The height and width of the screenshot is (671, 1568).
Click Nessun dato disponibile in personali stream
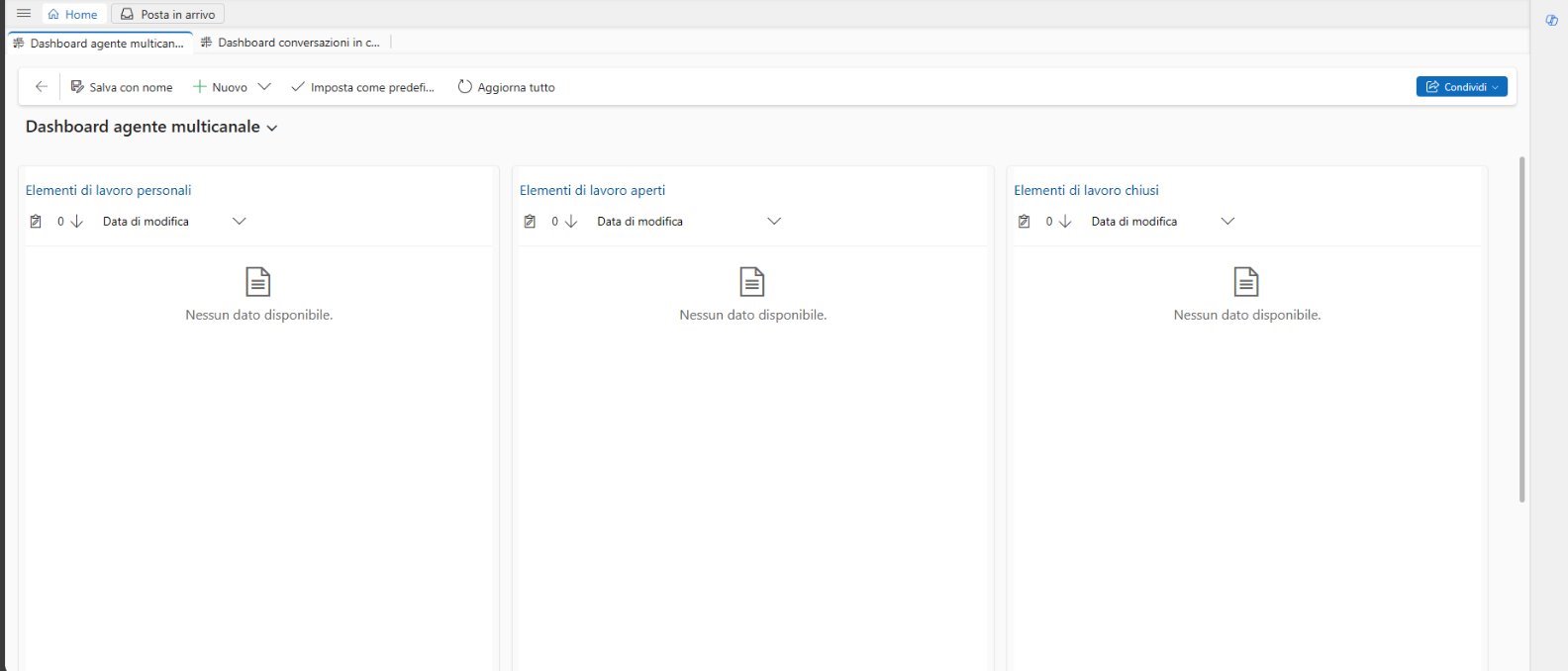tap(259, 315)
